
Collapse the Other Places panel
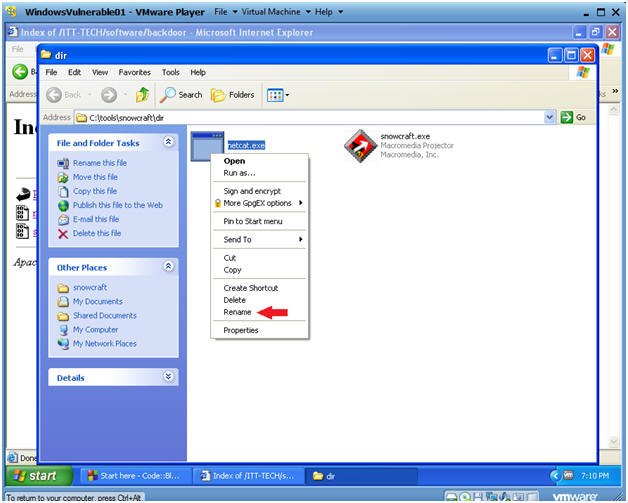pos(169,266)
